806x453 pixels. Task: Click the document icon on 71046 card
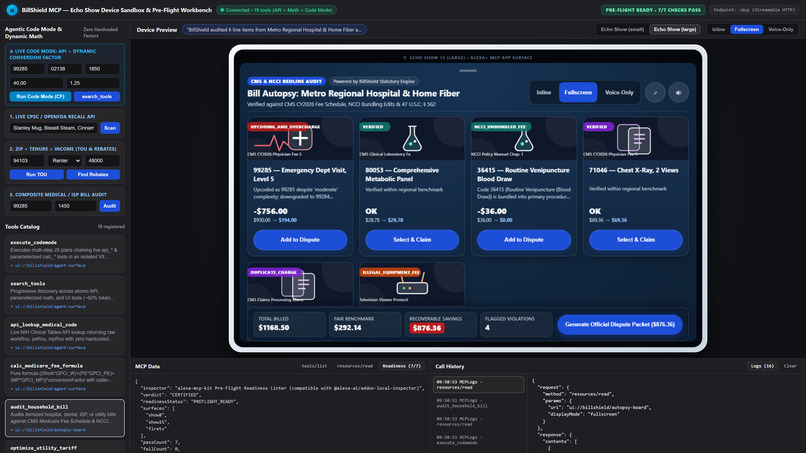click(634, 139)
